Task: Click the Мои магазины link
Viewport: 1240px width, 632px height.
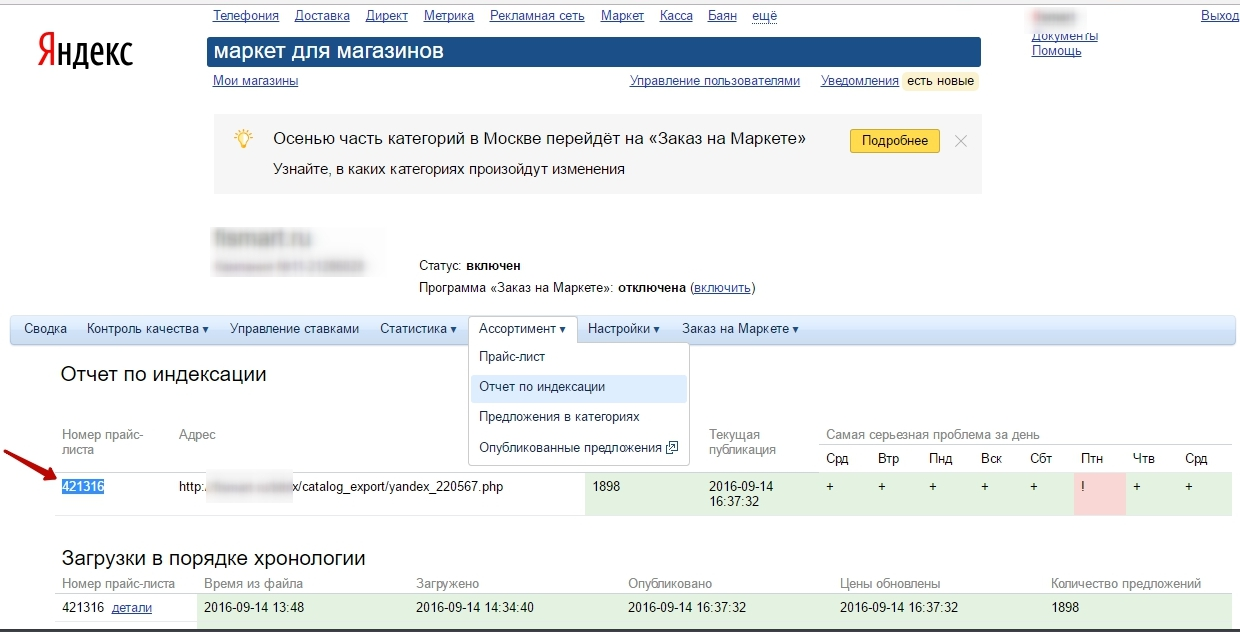Action: point(255,81)
